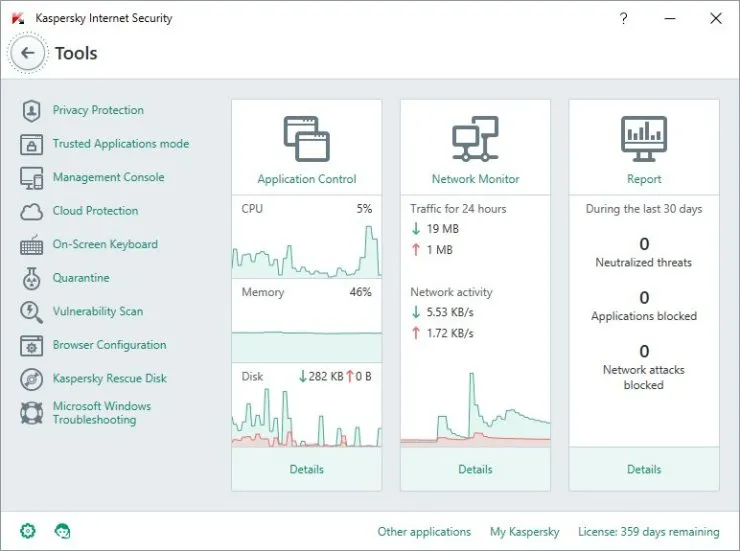
Task: Launch Vulnerability Scan
Action: [x=98, y=311]
